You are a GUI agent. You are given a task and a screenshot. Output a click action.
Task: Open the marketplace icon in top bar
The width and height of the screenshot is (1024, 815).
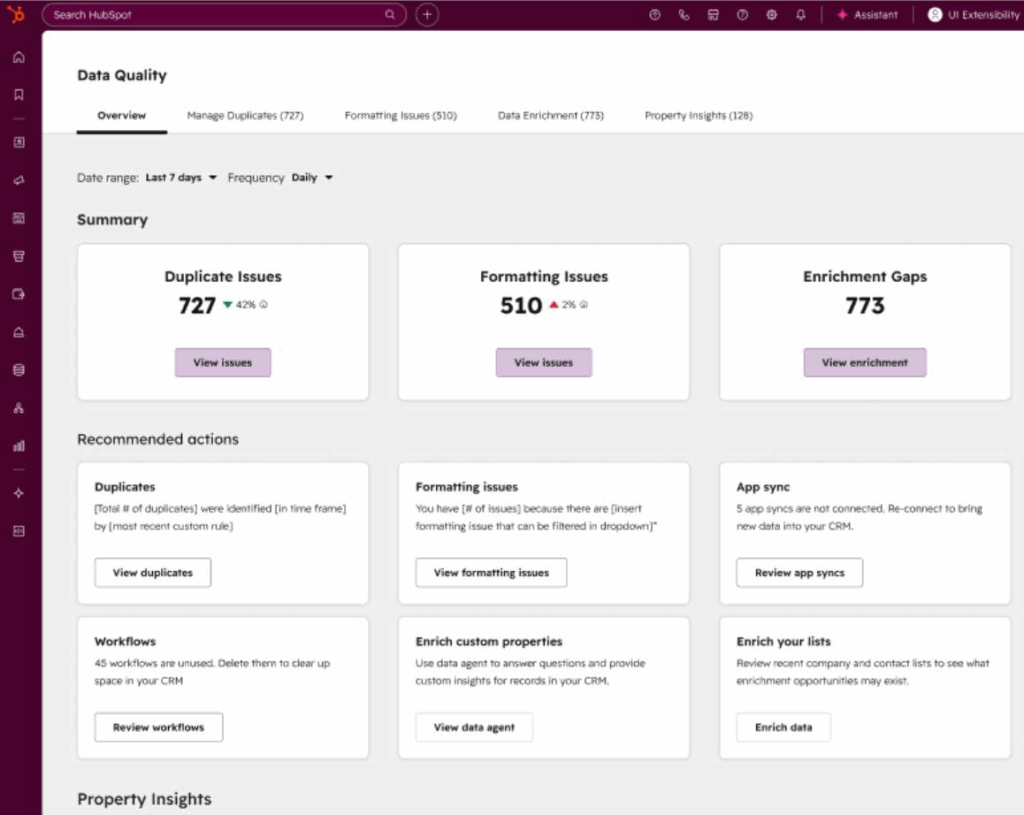[713, 14]
